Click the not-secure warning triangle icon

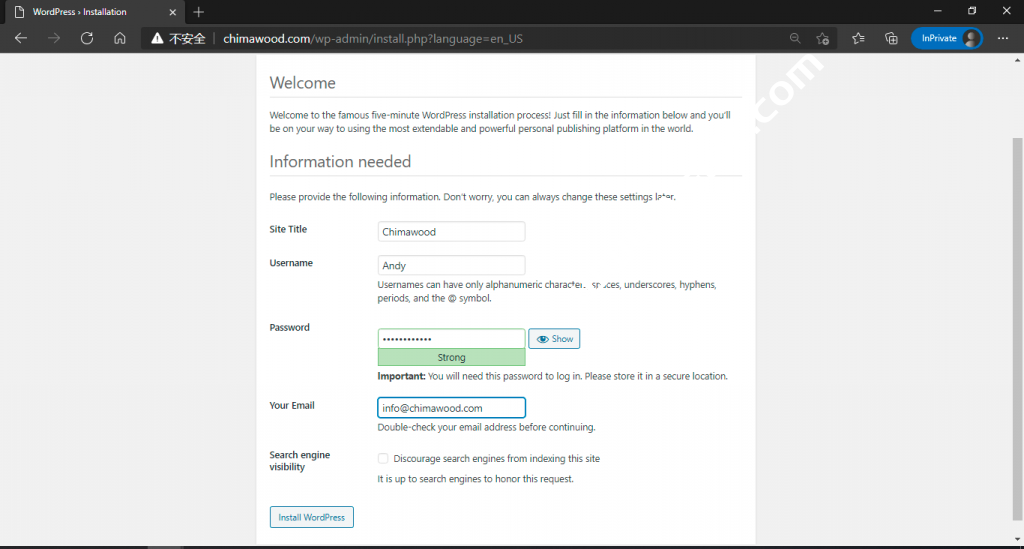point(156,39)
